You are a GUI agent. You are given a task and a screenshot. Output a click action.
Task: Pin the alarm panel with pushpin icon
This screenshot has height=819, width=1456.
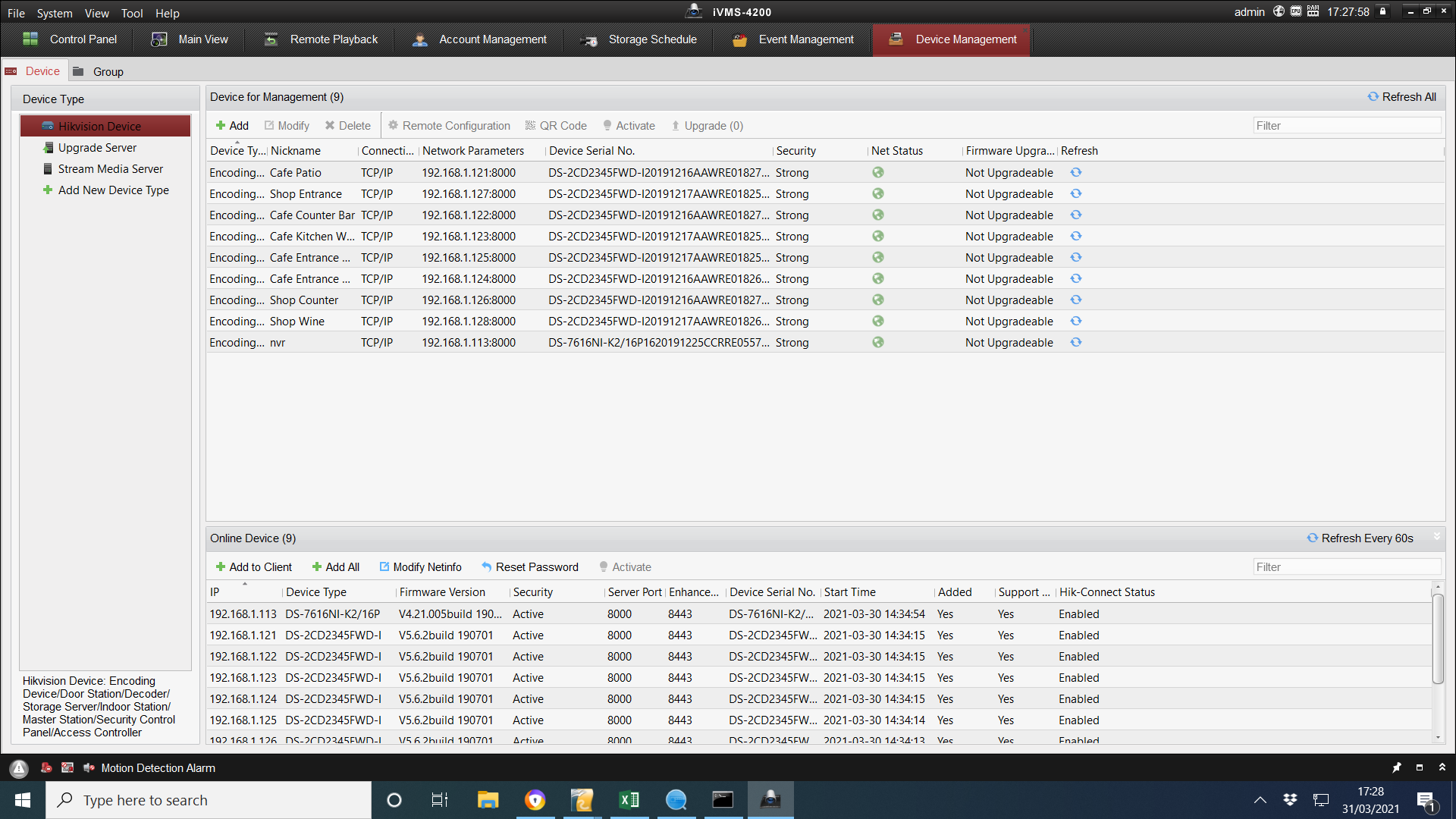(x=1397, y=767)
